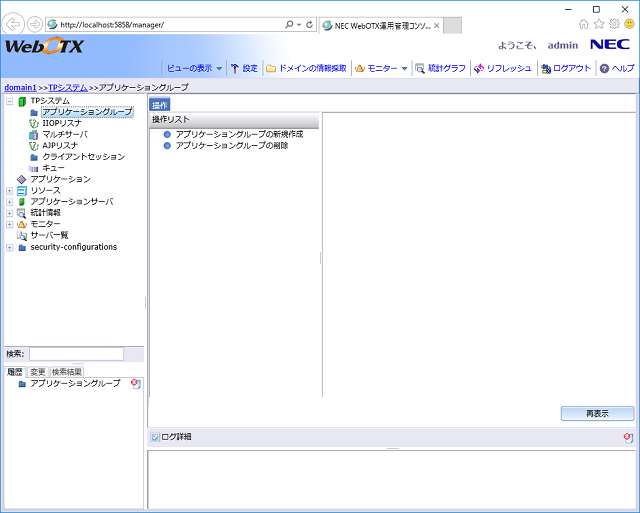Select the マルチサーバ tree node icon
Image resolution: width=640 pixels, height=513 pixels.
click(34, 134)
